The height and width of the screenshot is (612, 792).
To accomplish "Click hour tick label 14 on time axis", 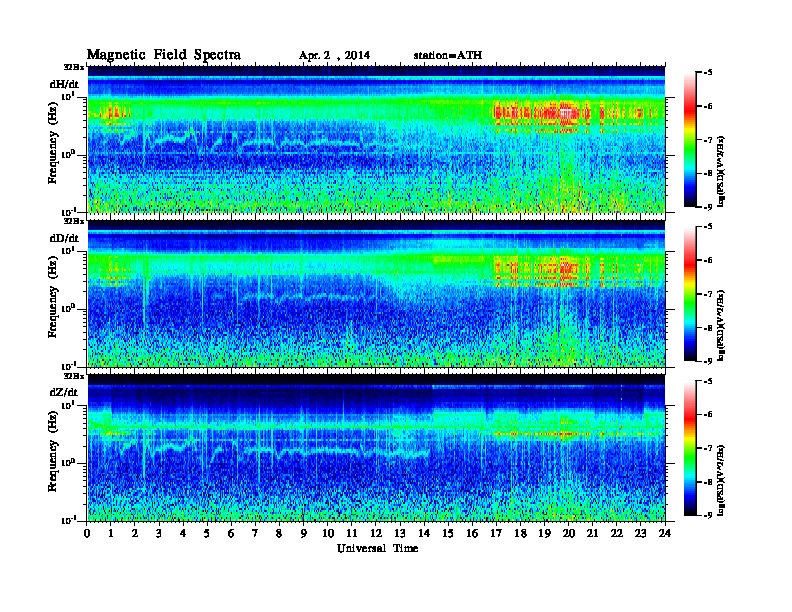I will tap(424, 533).
